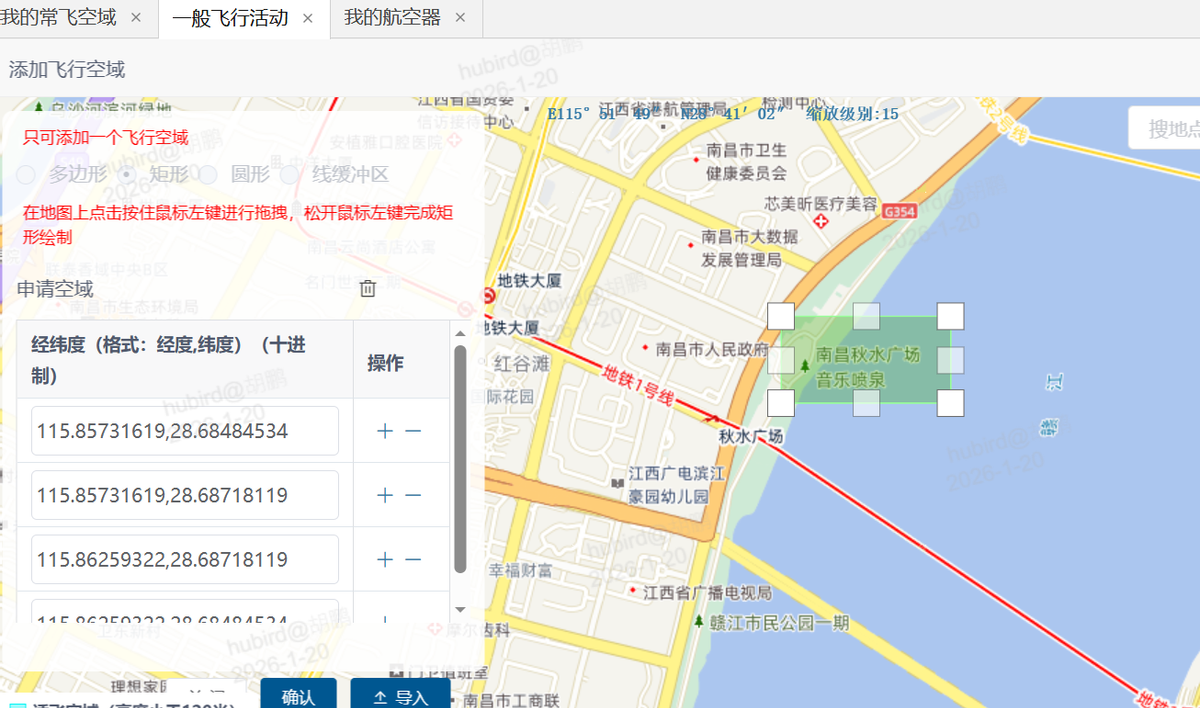Image resolution: width=1200 pixels, height=708 pixels.
Task: Click the hospital icon beside 芯美昕医疗美容
Action: pos(821,221)
